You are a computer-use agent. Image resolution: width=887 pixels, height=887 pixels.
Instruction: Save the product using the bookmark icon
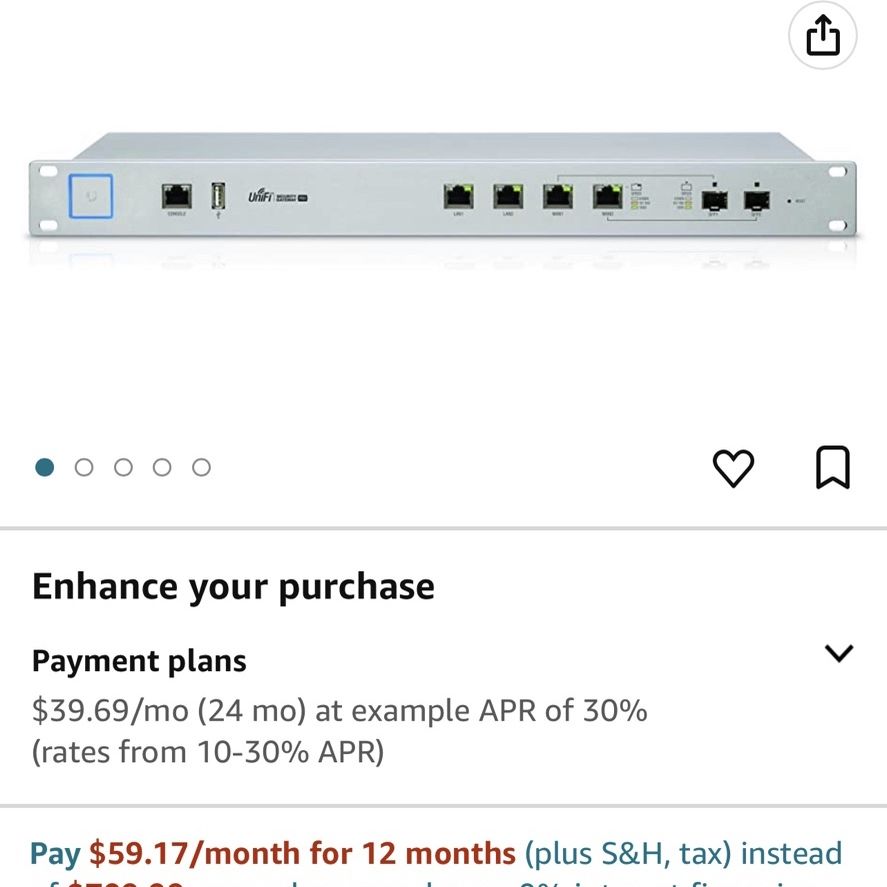pyautogui.click(x=833, y=467)
